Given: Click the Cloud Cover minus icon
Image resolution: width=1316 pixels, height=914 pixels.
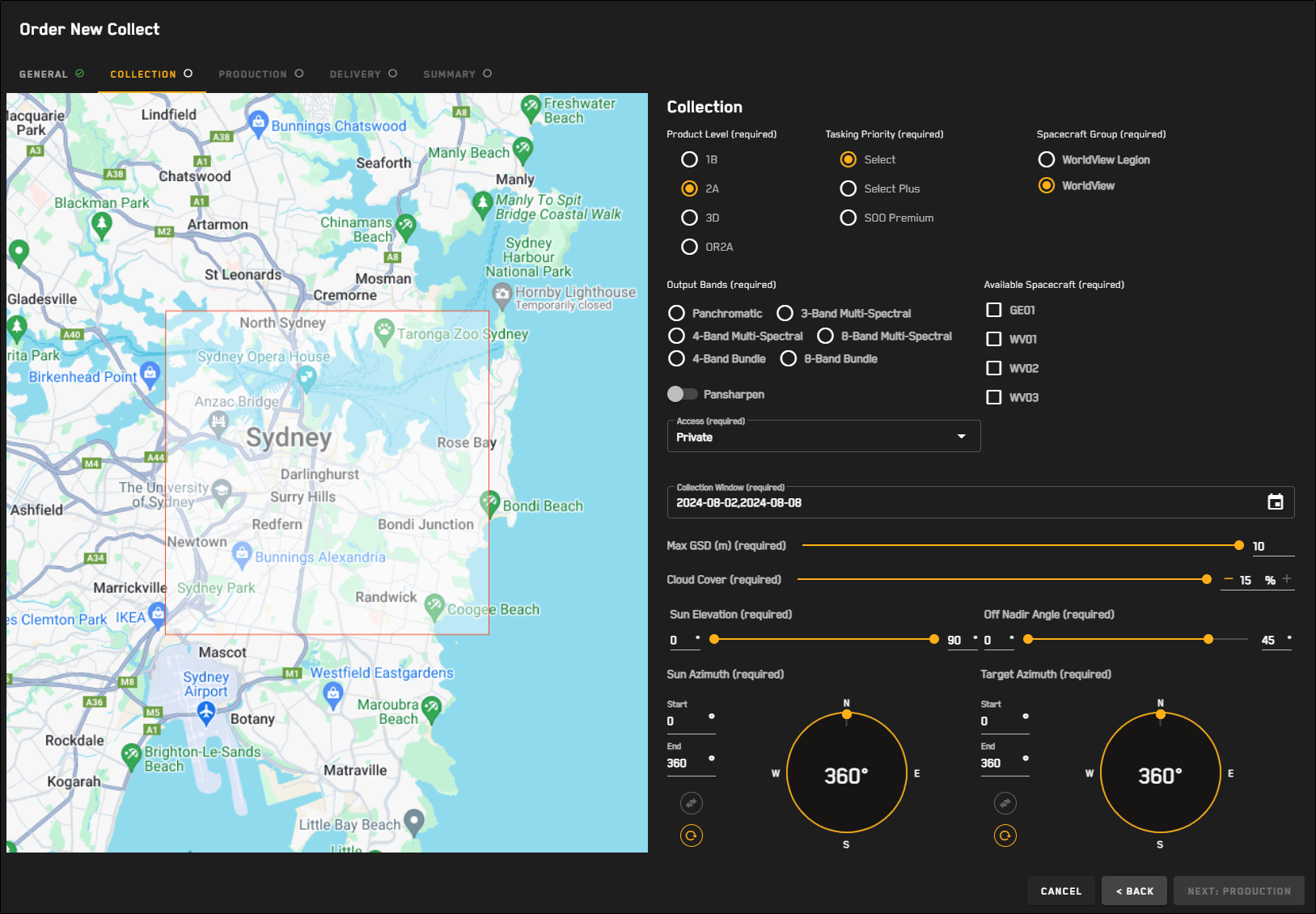Looking at the screenshot, I should [x=1228, y=579].
